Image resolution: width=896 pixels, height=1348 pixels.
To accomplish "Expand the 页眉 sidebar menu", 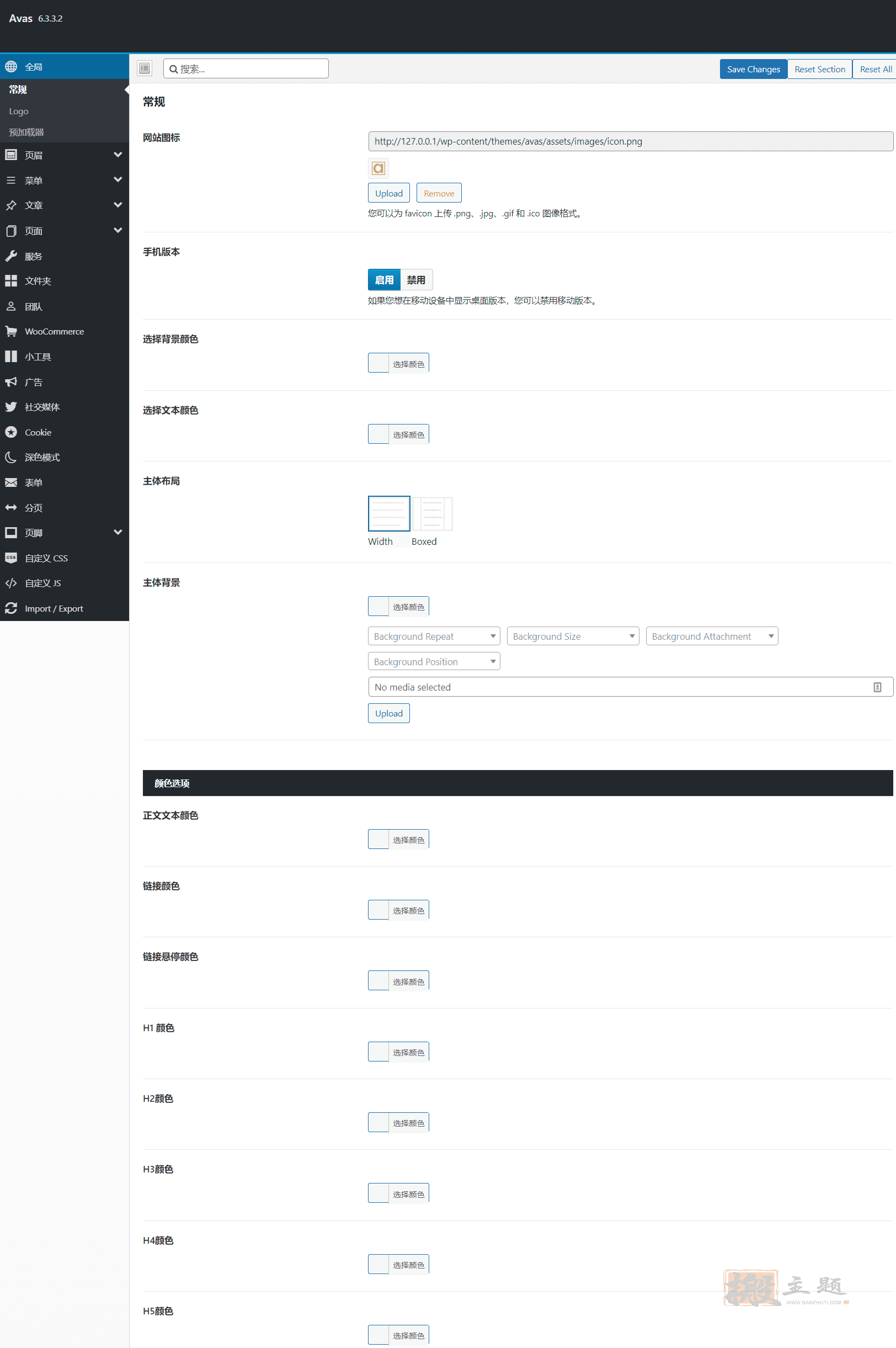I will tap(65, 155).
